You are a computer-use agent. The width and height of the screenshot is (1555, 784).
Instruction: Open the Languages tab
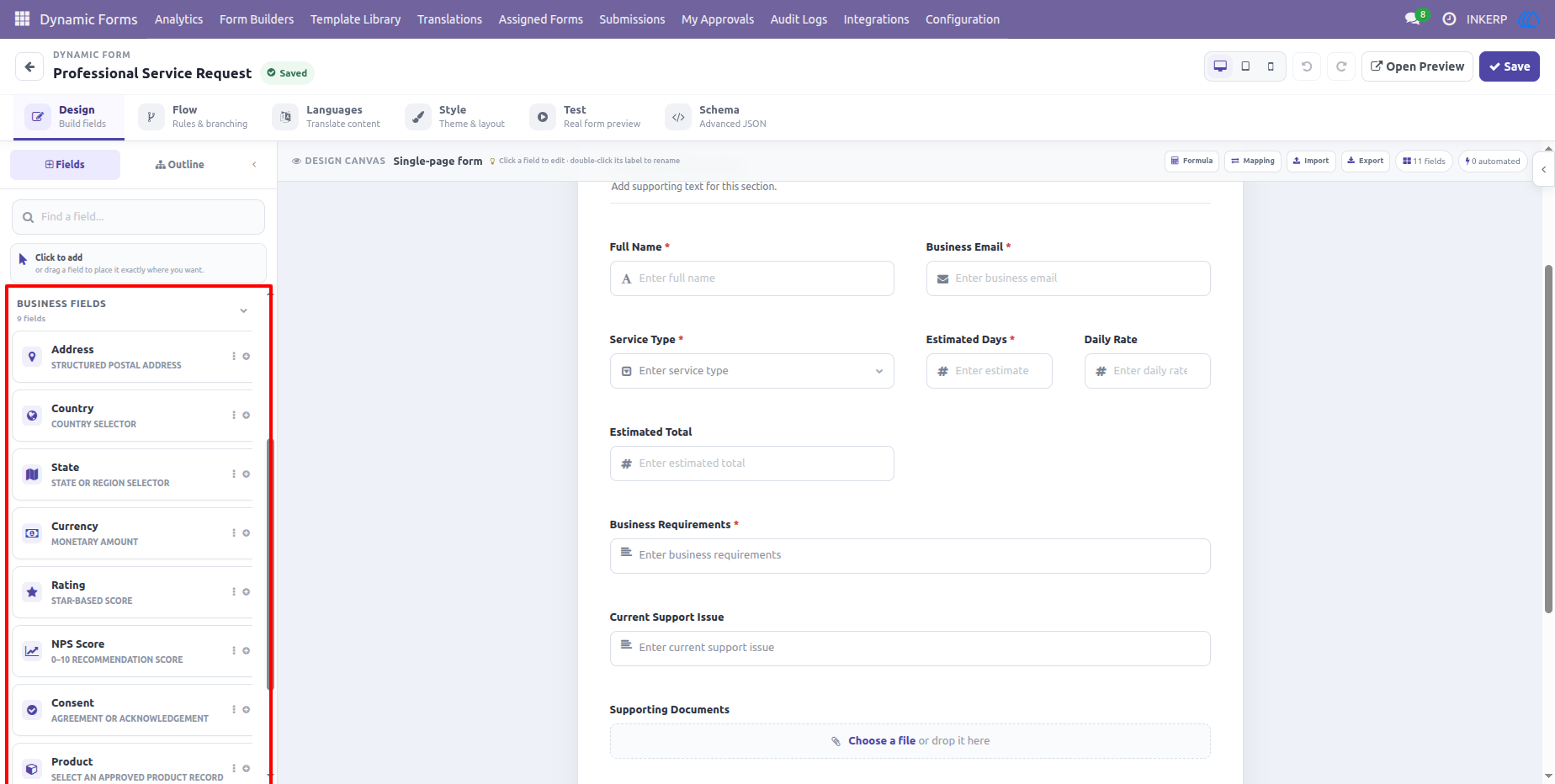click(327, 117)
